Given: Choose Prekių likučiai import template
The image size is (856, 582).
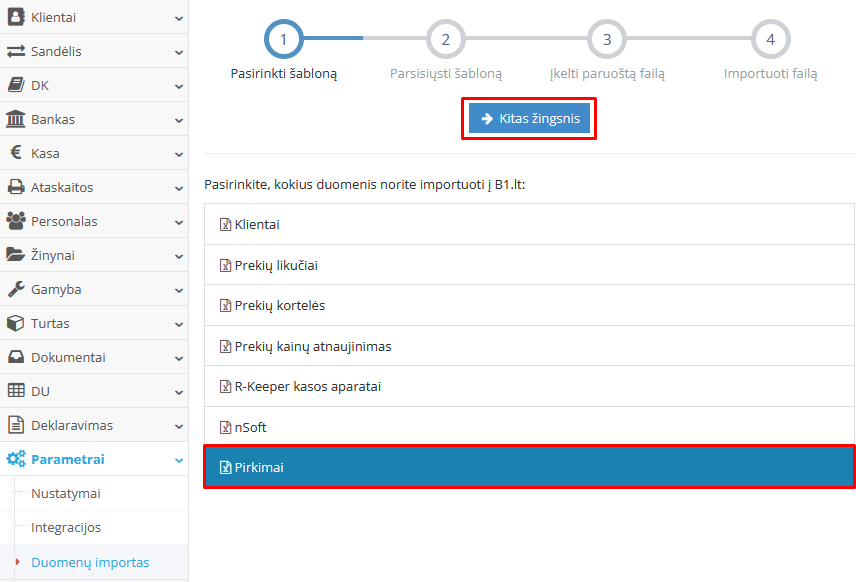Looking at the screenshot, I should [x=276, y=265].
